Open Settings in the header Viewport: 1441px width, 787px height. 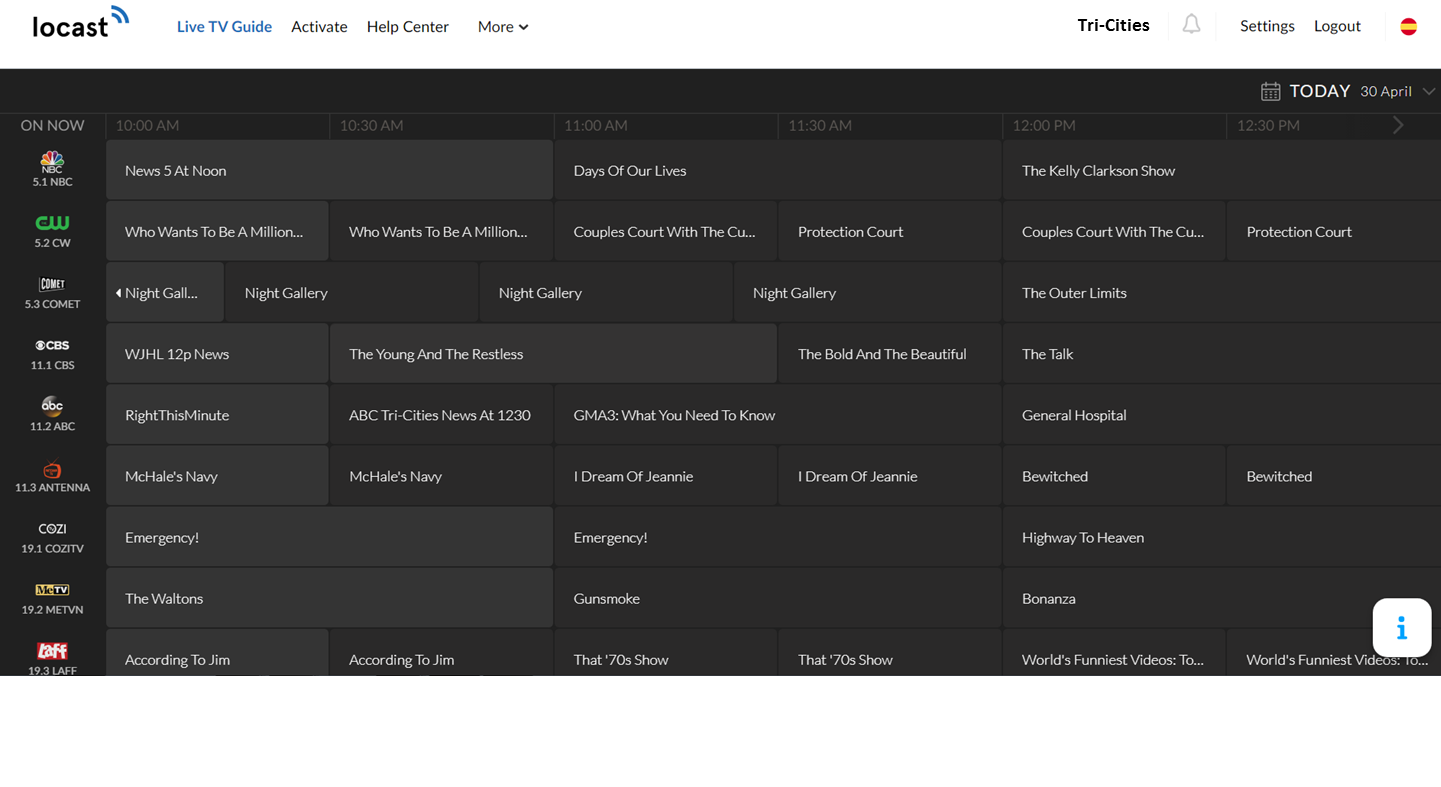1267,27
